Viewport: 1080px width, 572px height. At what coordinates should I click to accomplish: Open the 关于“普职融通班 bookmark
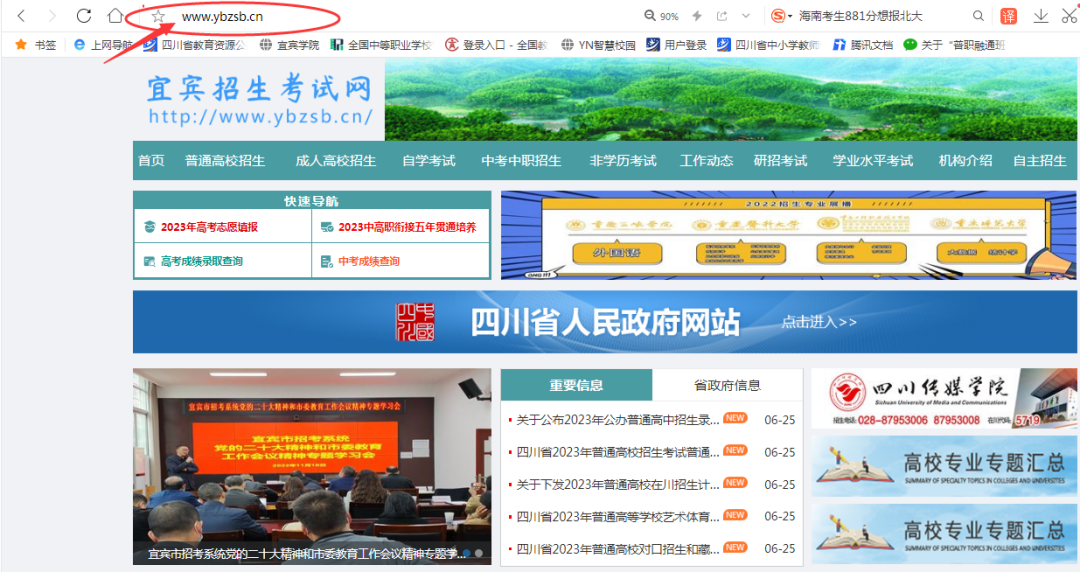click(954, 45)
